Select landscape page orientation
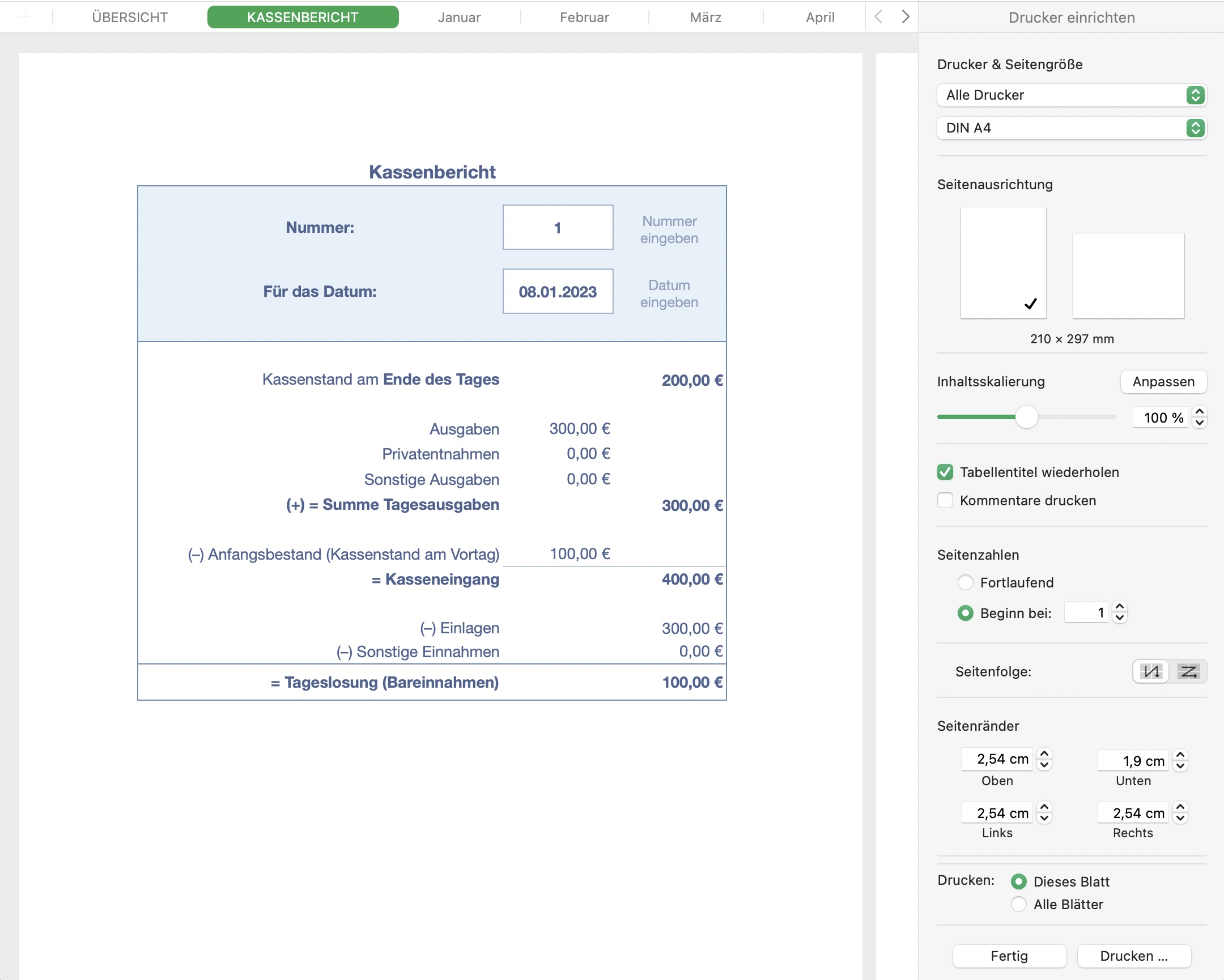This screenshot has height=980, width=1224. 1128,276
